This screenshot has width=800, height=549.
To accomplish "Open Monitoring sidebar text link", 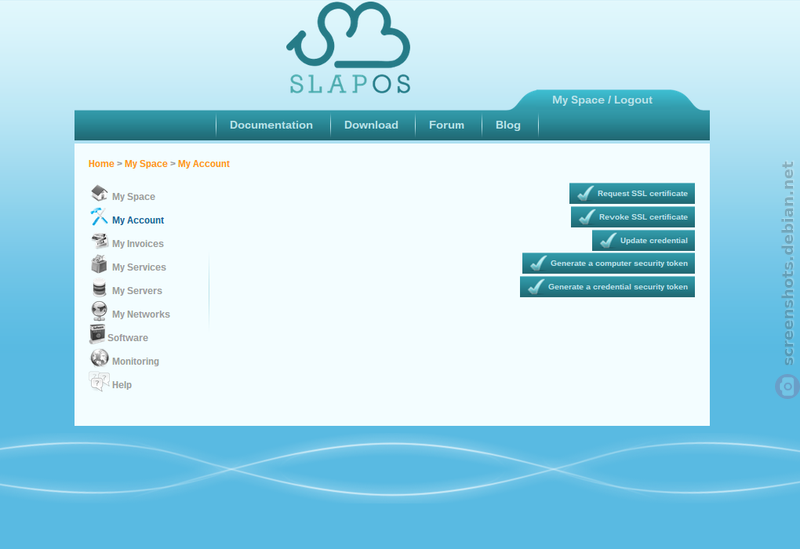I will coord(135,361).
